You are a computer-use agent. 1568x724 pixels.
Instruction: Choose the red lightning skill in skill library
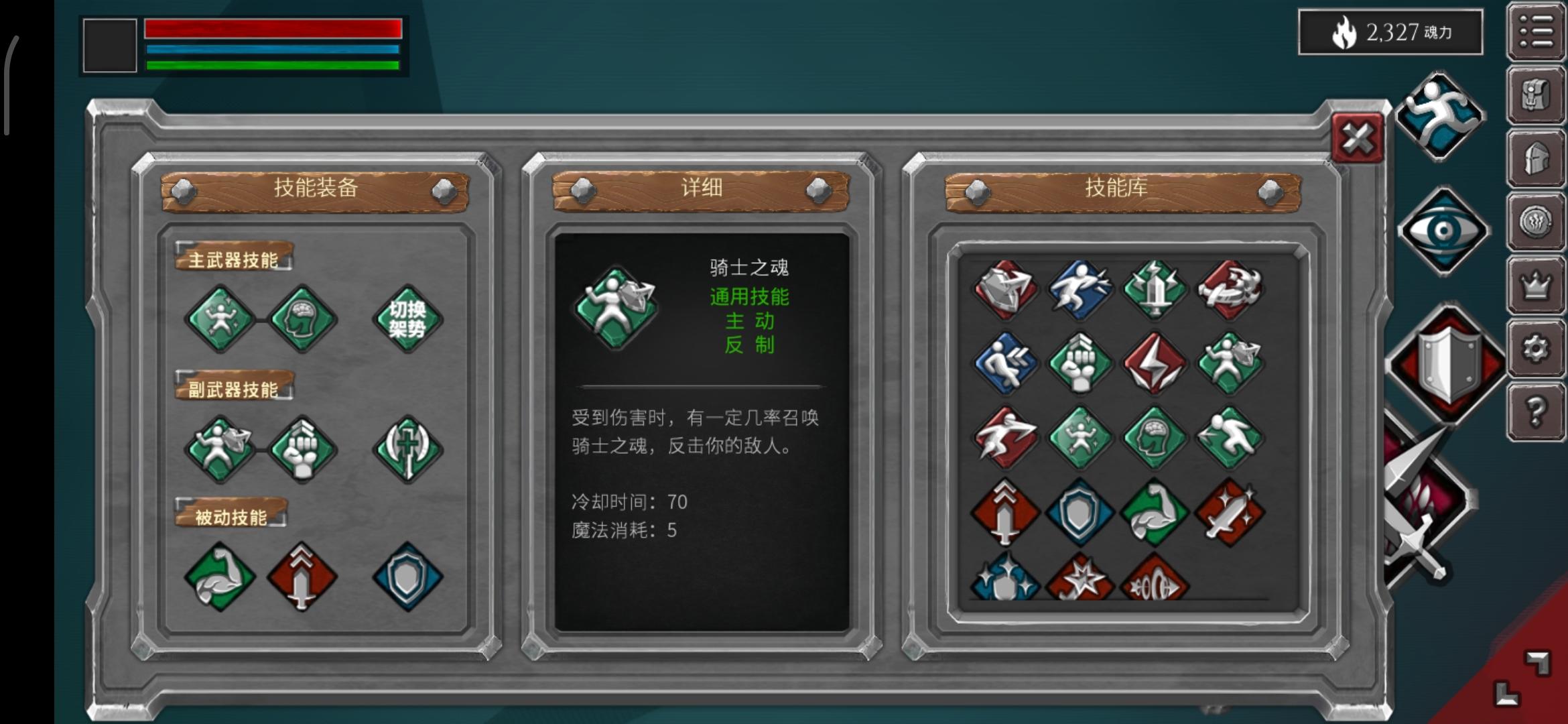pyautogui.click(x=1155, y=363)
